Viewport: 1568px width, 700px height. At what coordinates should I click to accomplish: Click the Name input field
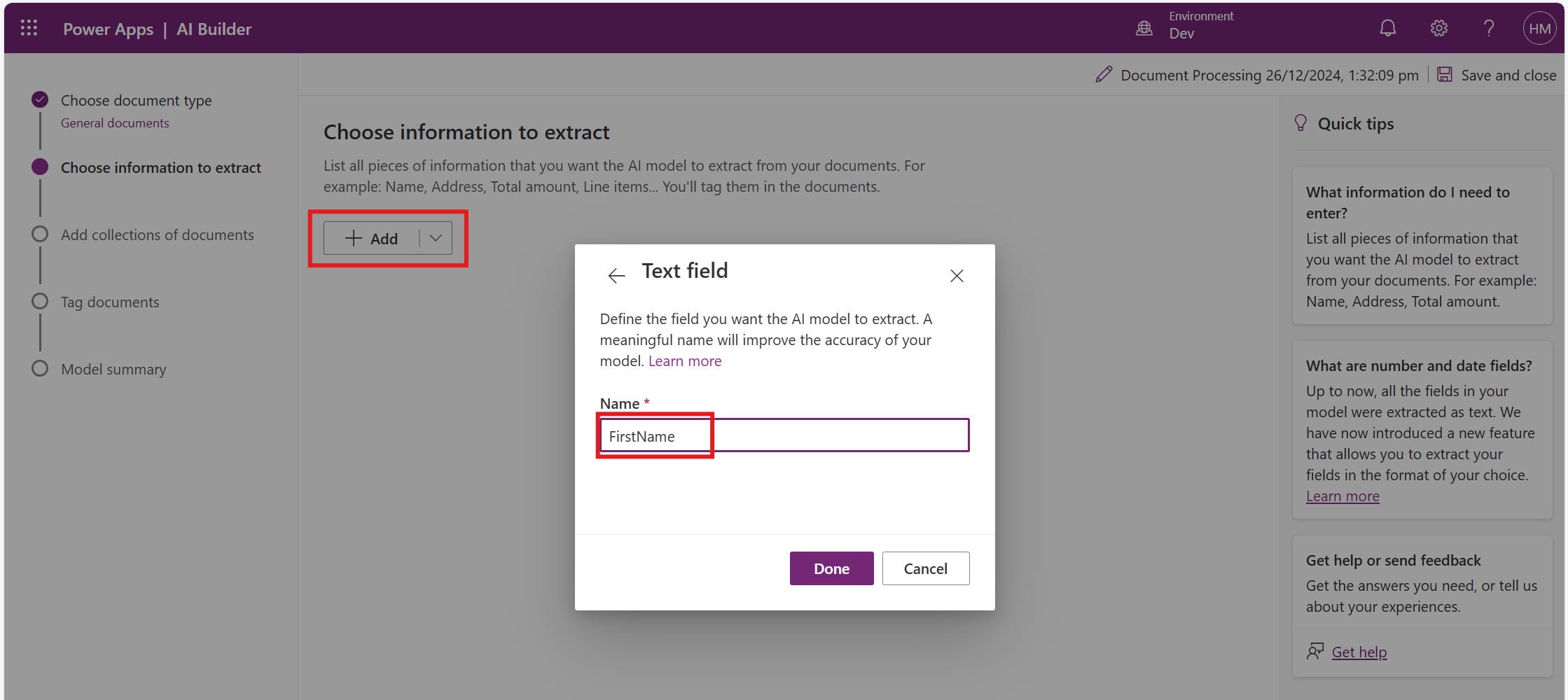784,436
